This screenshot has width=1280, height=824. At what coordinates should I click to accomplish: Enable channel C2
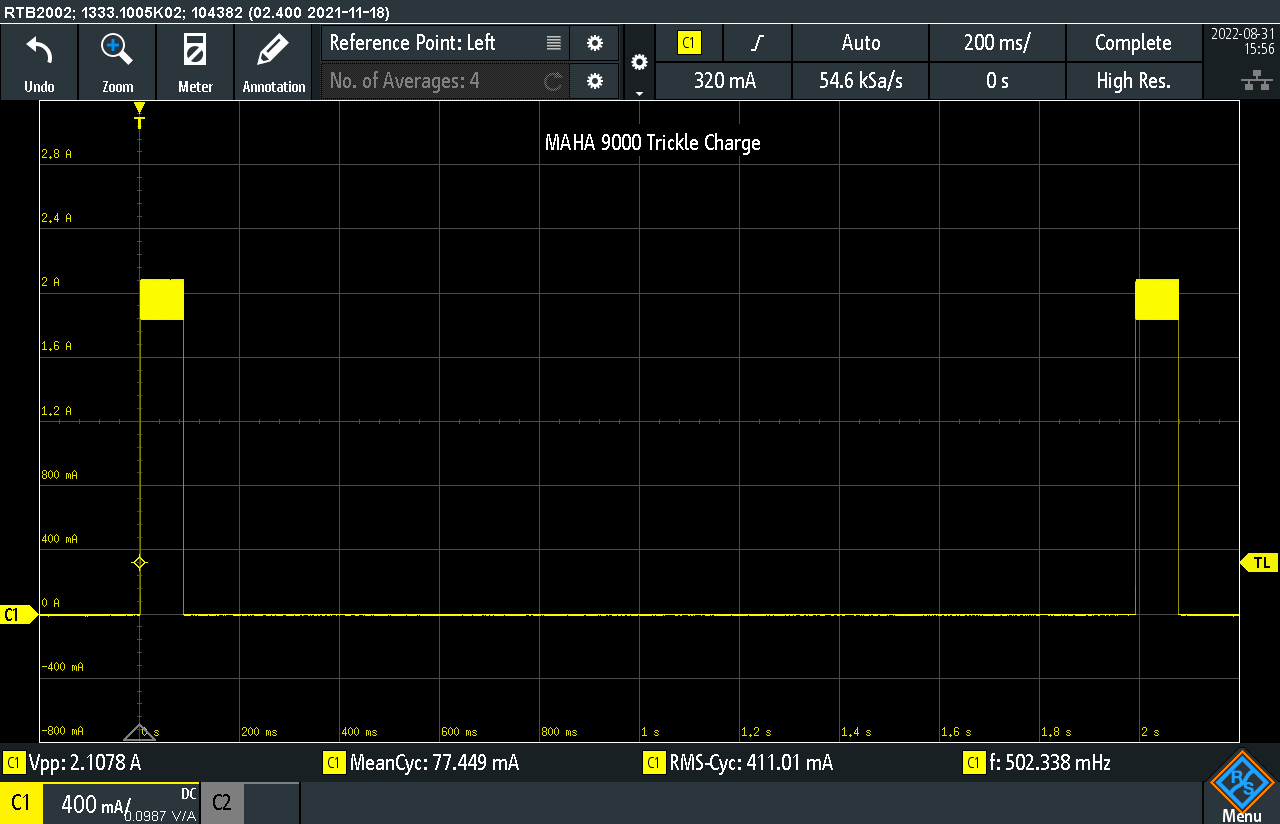coord(222,803)
